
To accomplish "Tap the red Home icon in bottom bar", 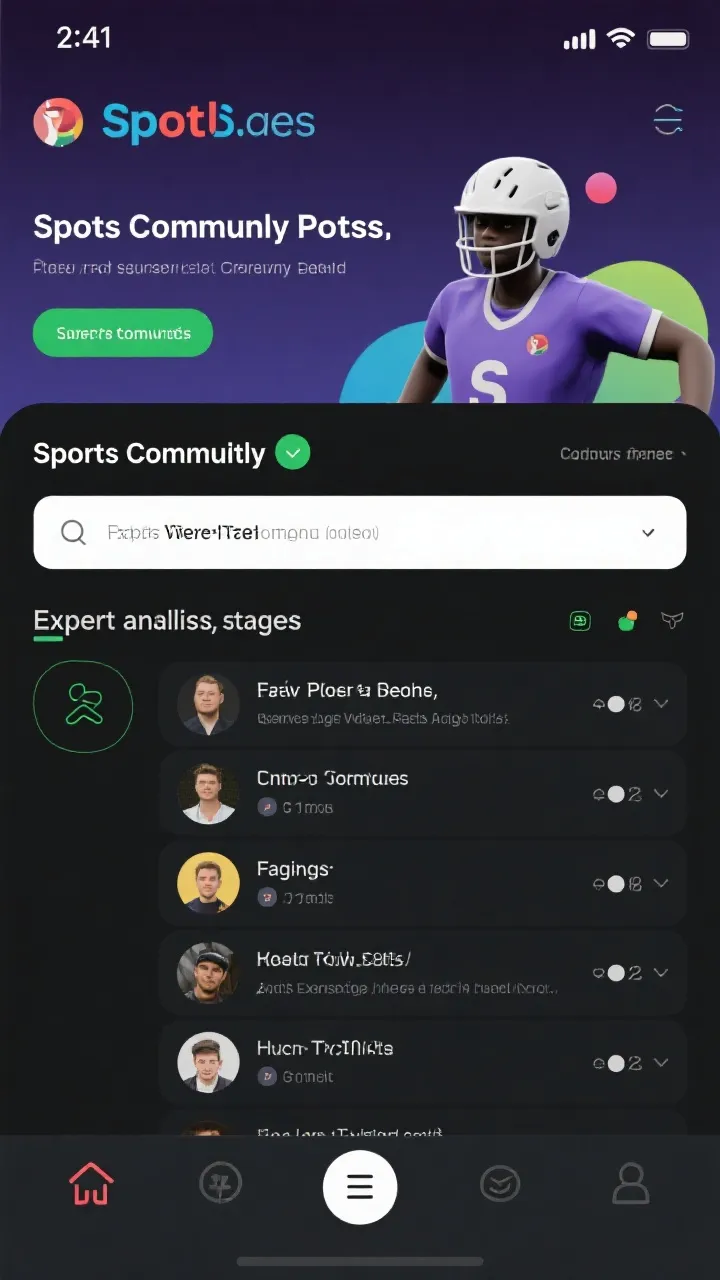I will coord(91,1185).
